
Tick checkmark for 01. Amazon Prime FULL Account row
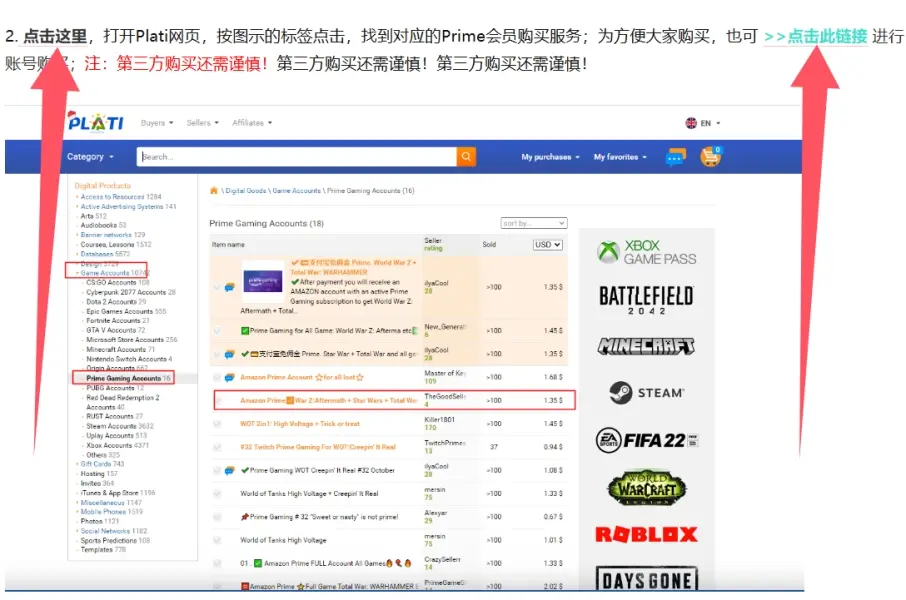pyautogui.click(x=217, y=563)
